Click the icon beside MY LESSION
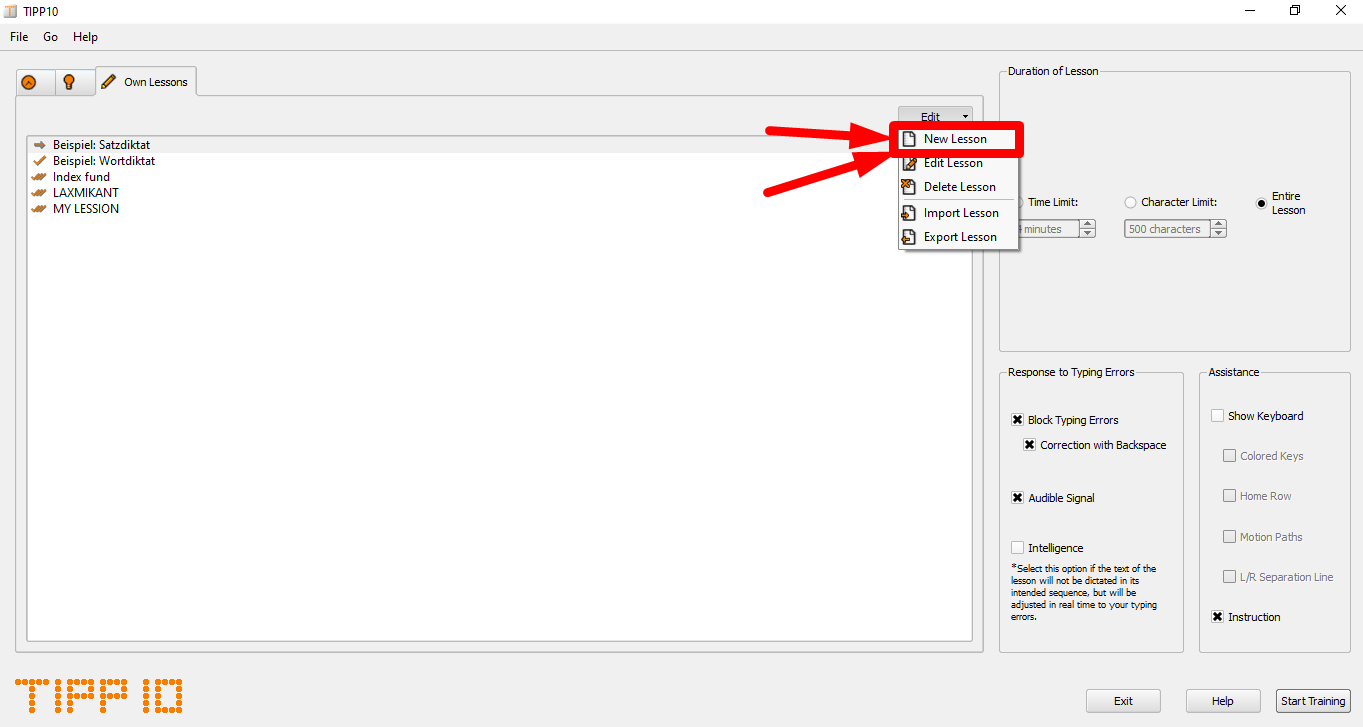Viewport: 1363px width, 727px height. pyautogui.click(x=40, y=209)
